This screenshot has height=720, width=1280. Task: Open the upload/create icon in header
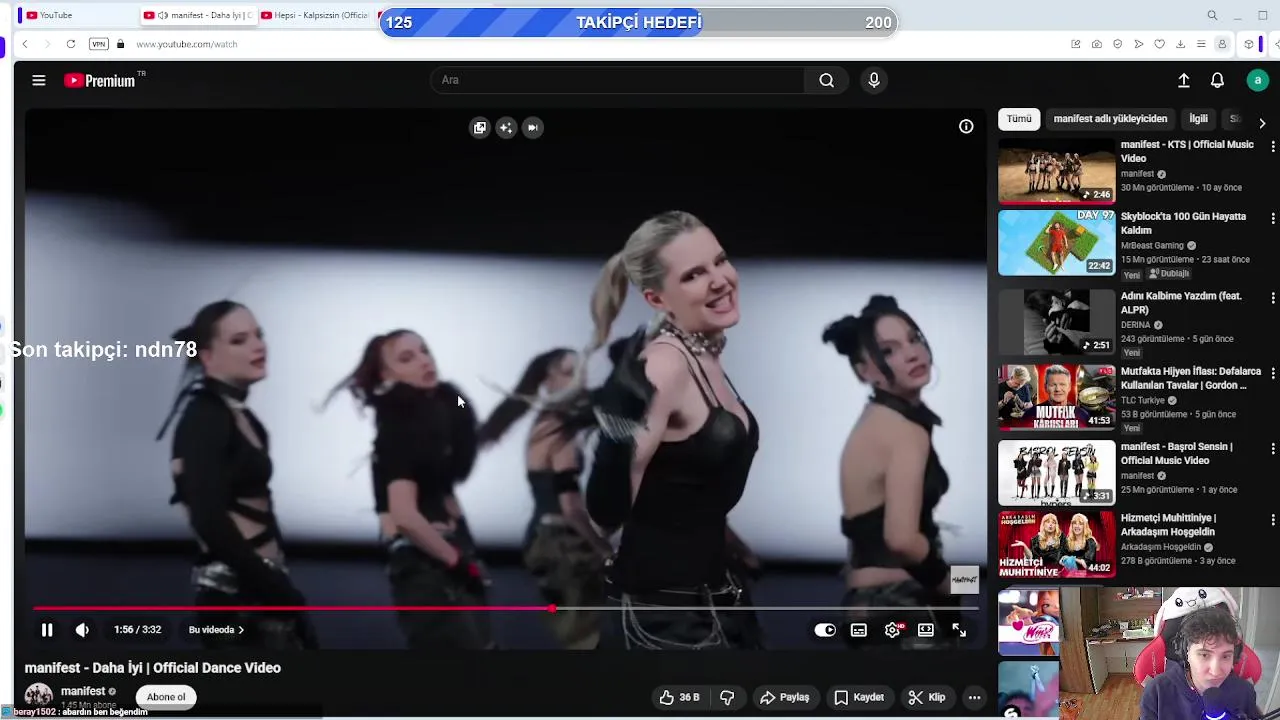click(x=1183, y=80)
